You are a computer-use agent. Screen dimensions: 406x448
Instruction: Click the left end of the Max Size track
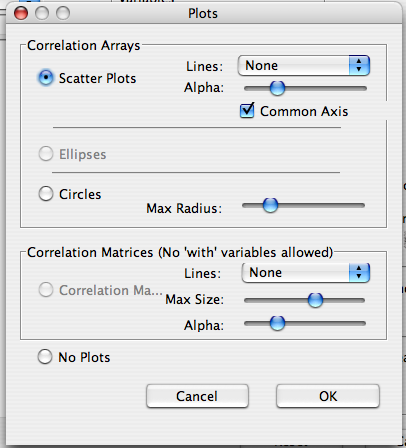coord(248,300)
